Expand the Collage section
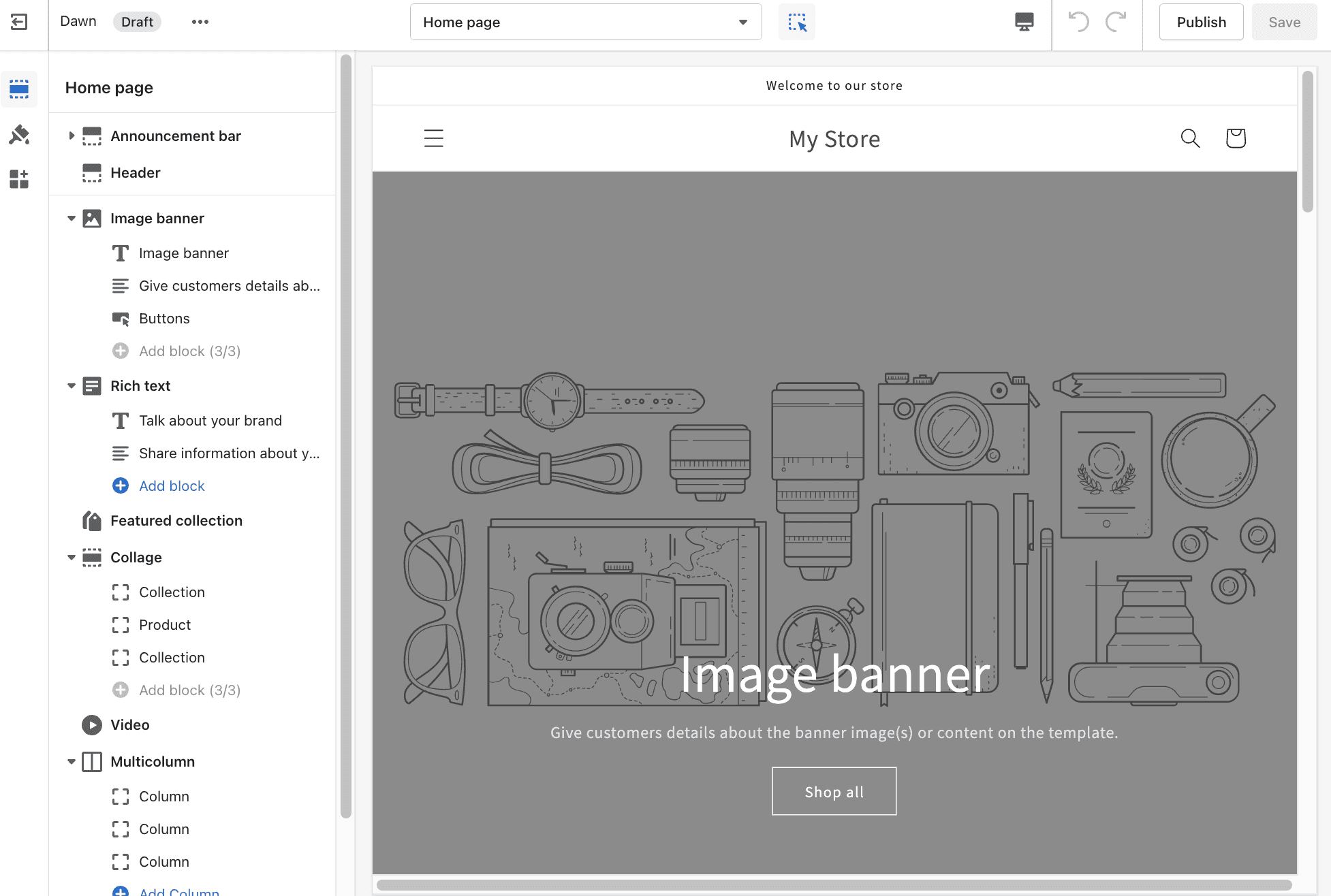1331x896 pixels. point(71,557)
